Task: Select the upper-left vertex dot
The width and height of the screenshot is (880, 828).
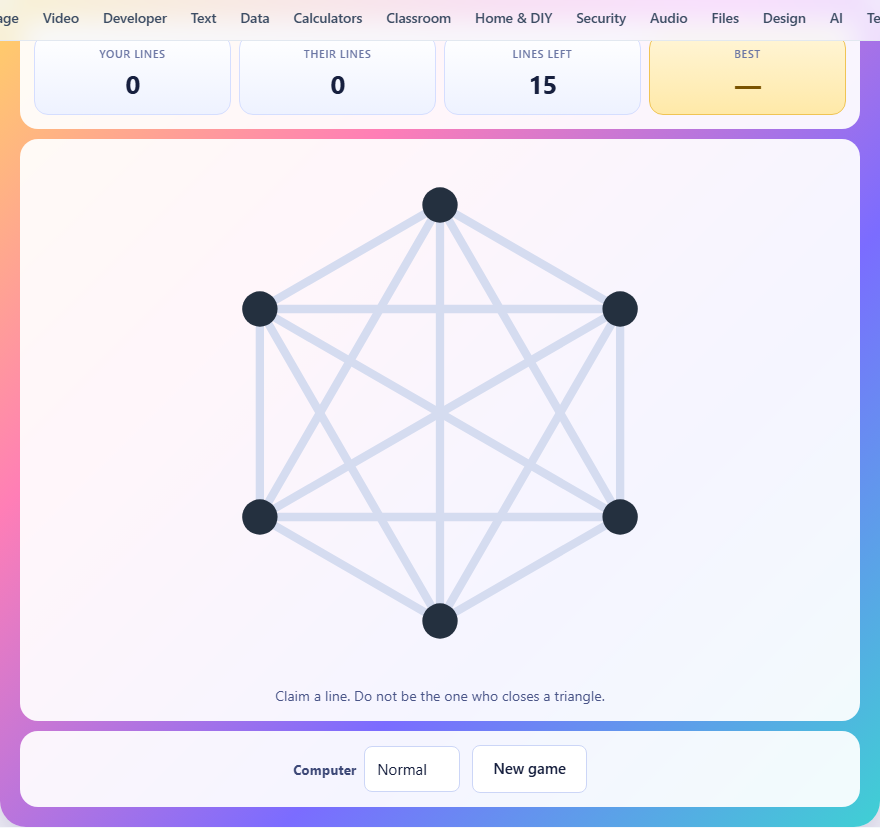Action: tap(260, 309)
